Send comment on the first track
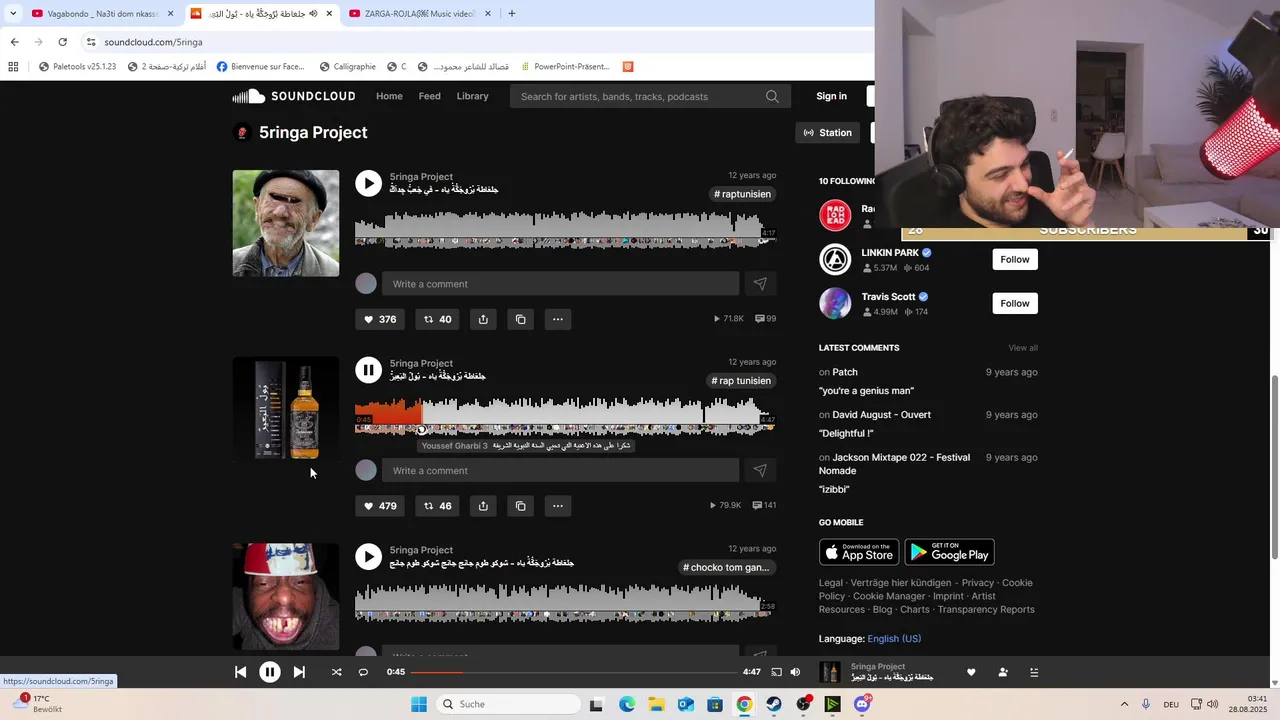The width and height of the screenshot is (1280, 720). click(760, 284)
